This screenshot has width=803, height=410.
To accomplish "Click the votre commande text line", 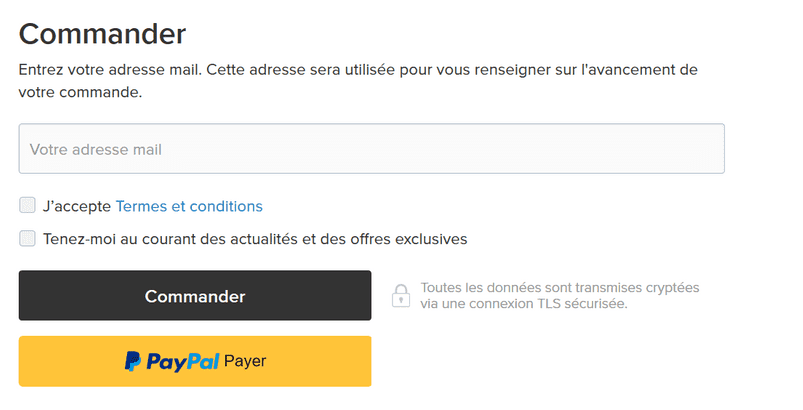I will 80,92.
